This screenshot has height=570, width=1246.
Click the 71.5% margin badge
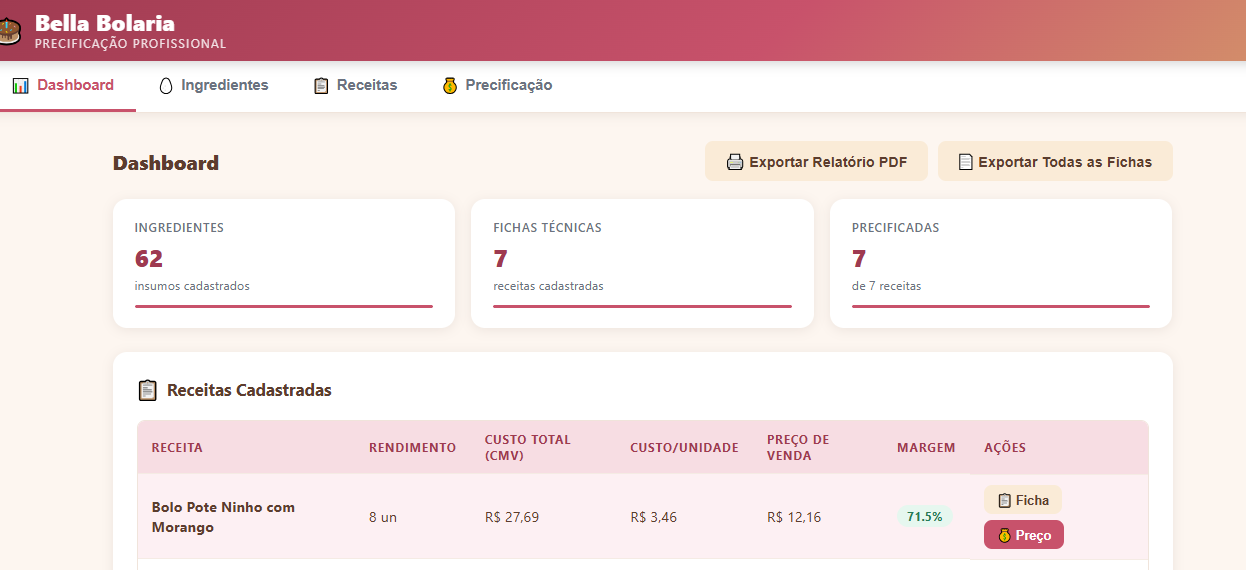click(925, 517)
